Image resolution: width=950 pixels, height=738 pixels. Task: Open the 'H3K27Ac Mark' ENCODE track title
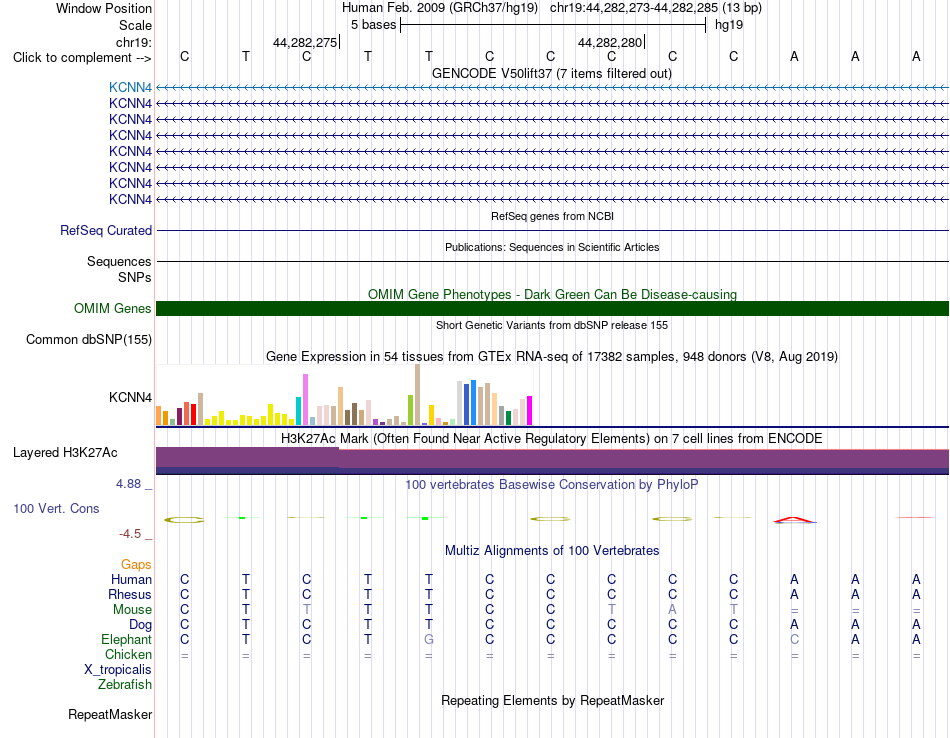[552, 439]
